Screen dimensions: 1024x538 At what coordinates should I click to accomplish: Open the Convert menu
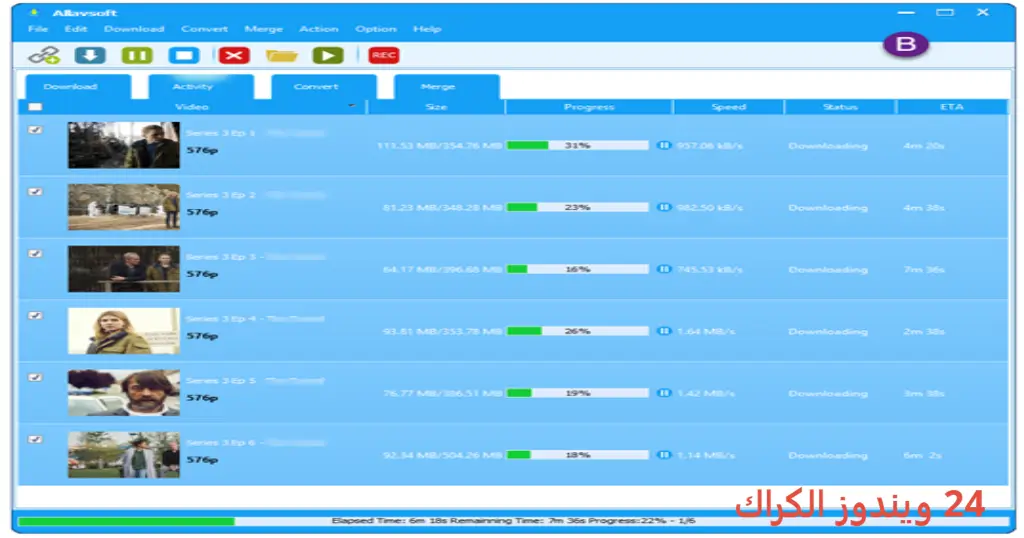click(204, 29)
